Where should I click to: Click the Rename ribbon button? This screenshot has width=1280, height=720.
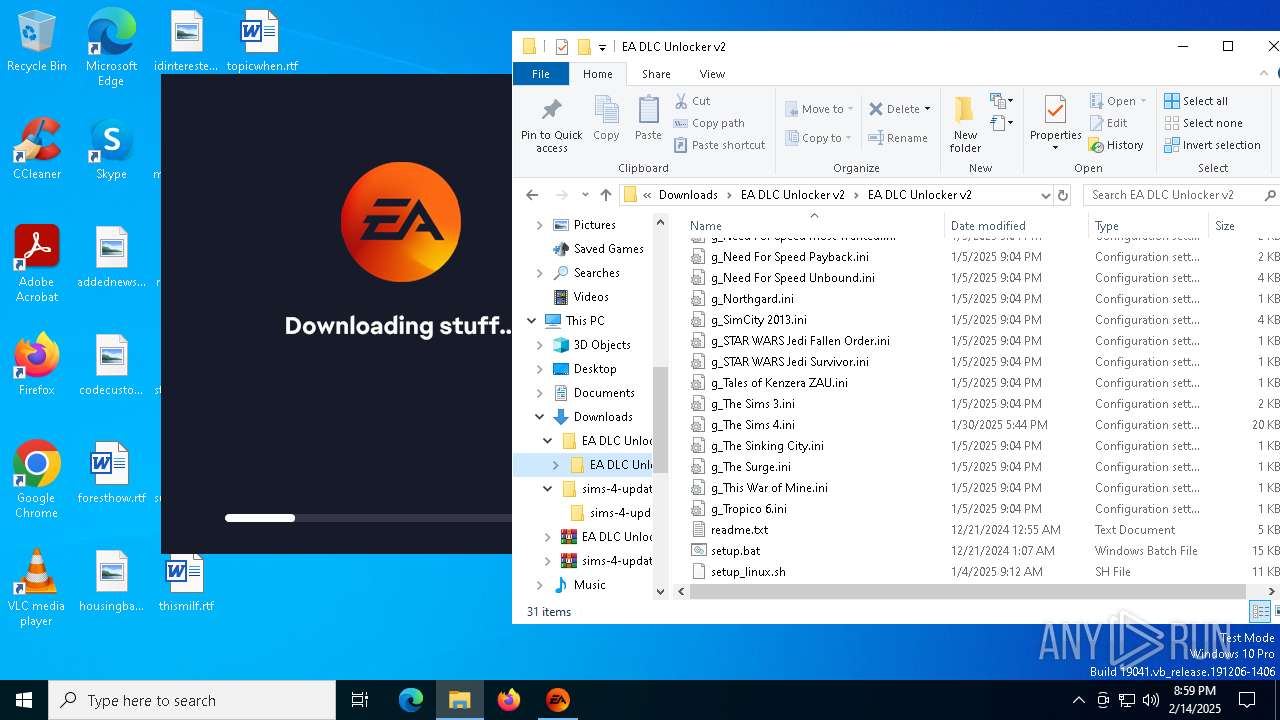[898, 138]
